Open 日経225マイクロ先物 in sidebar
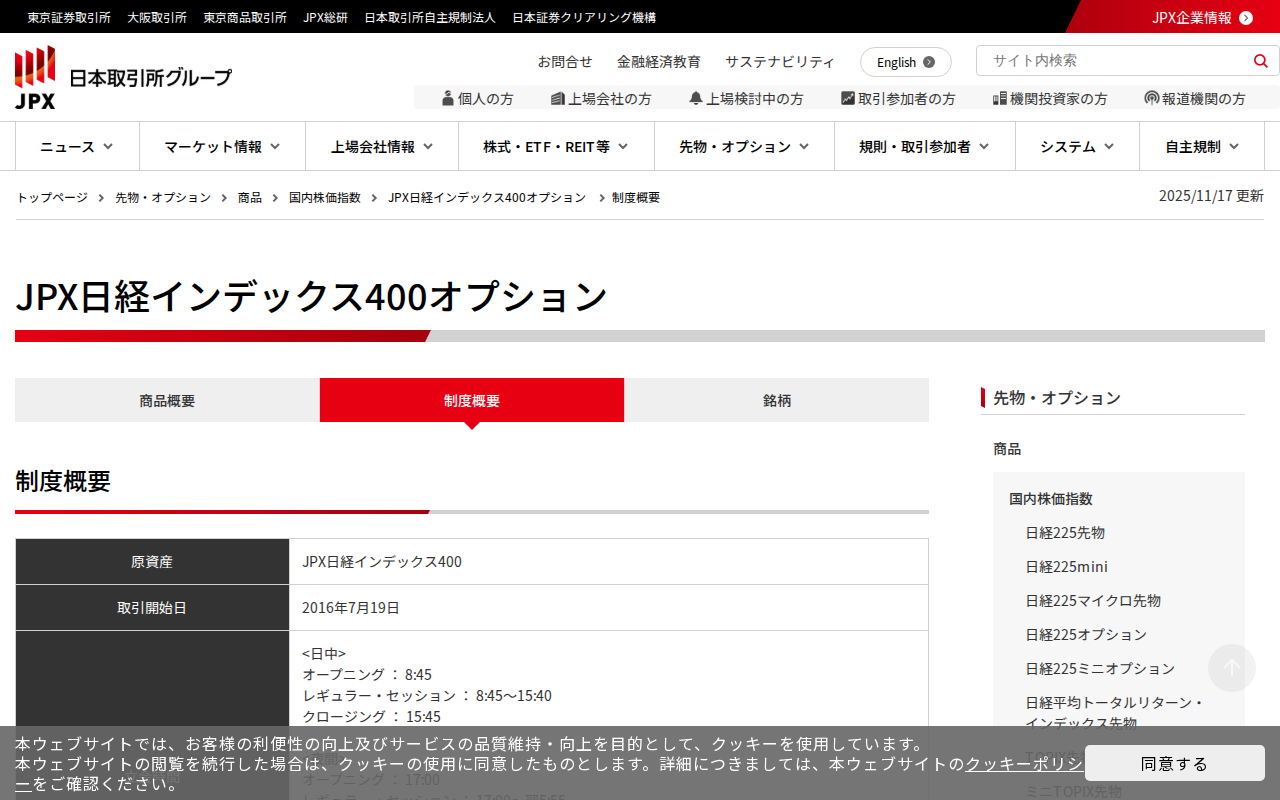The width and height of the screenshot is (1280, 800). pos(1093,601)
